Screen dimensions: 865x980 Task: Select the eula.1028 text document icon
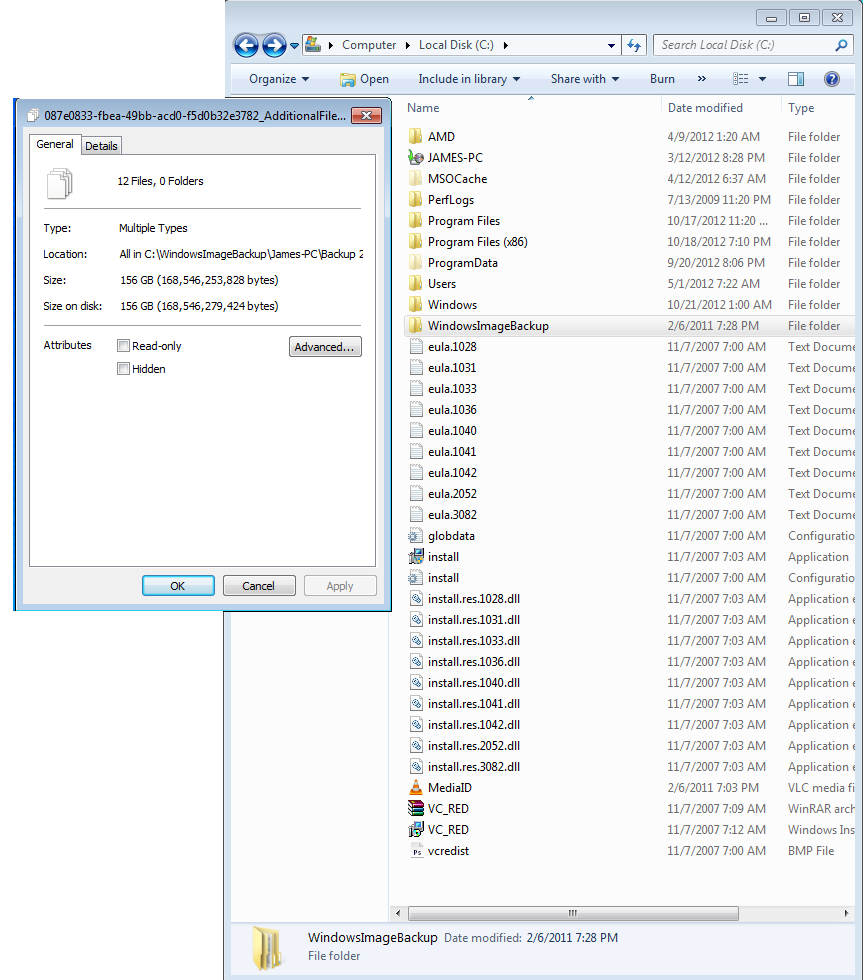416,347
